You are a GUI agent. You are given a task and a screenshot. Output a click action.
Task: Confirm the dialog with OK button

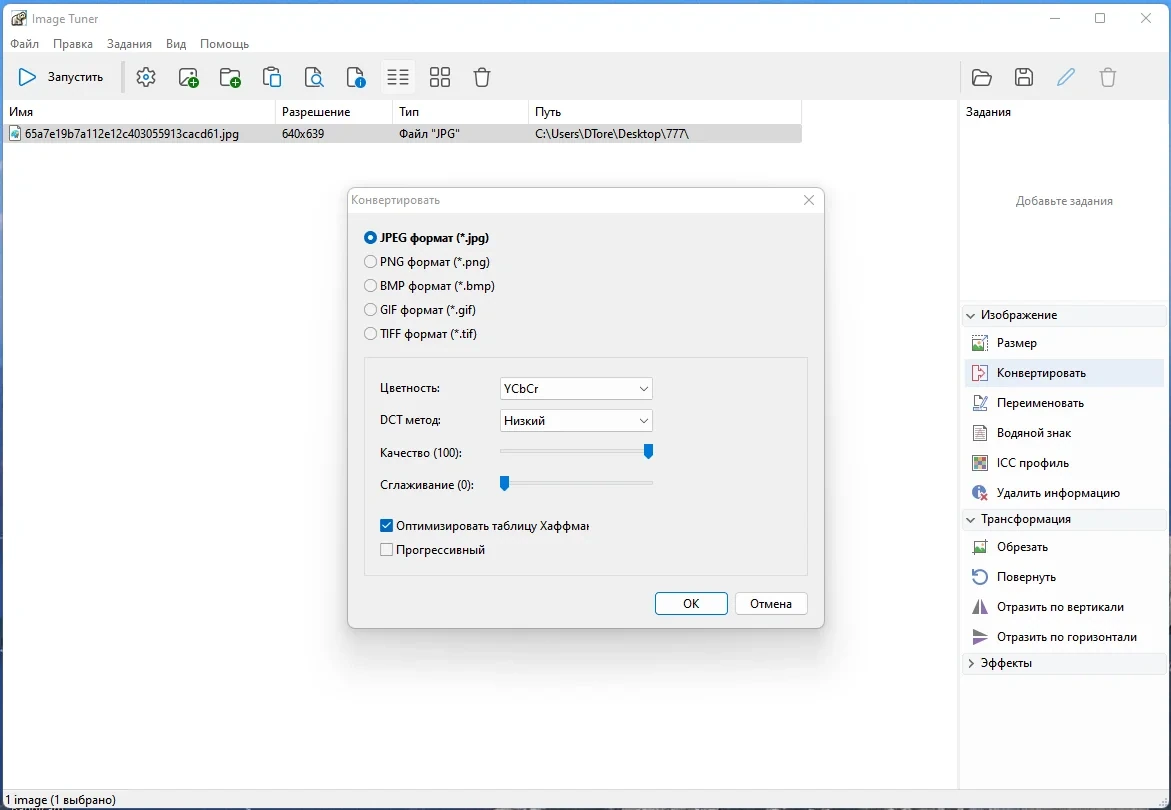pyautogui.click(x=691, y=604)
